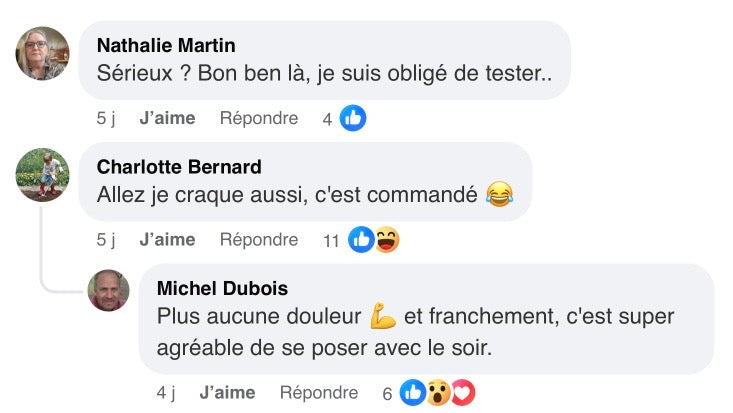Click the thumbs-up reaction icon on Nathalie's comment
The image size is (733, 413).
click(352, 118)
